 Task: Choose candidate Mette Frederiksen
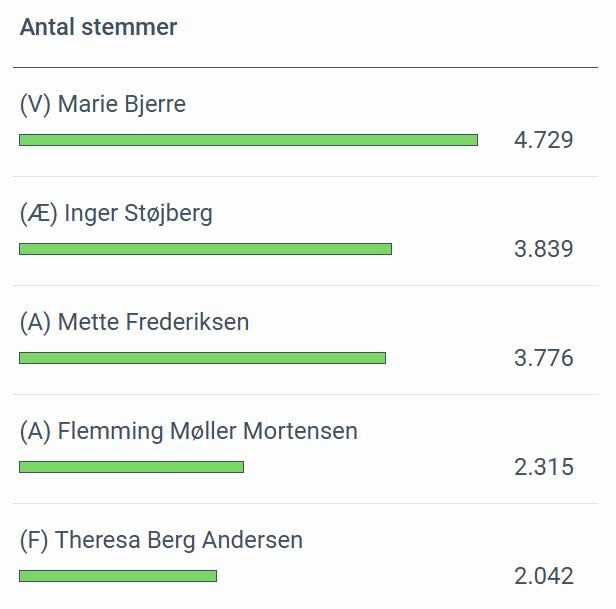(x=153, y=322)
